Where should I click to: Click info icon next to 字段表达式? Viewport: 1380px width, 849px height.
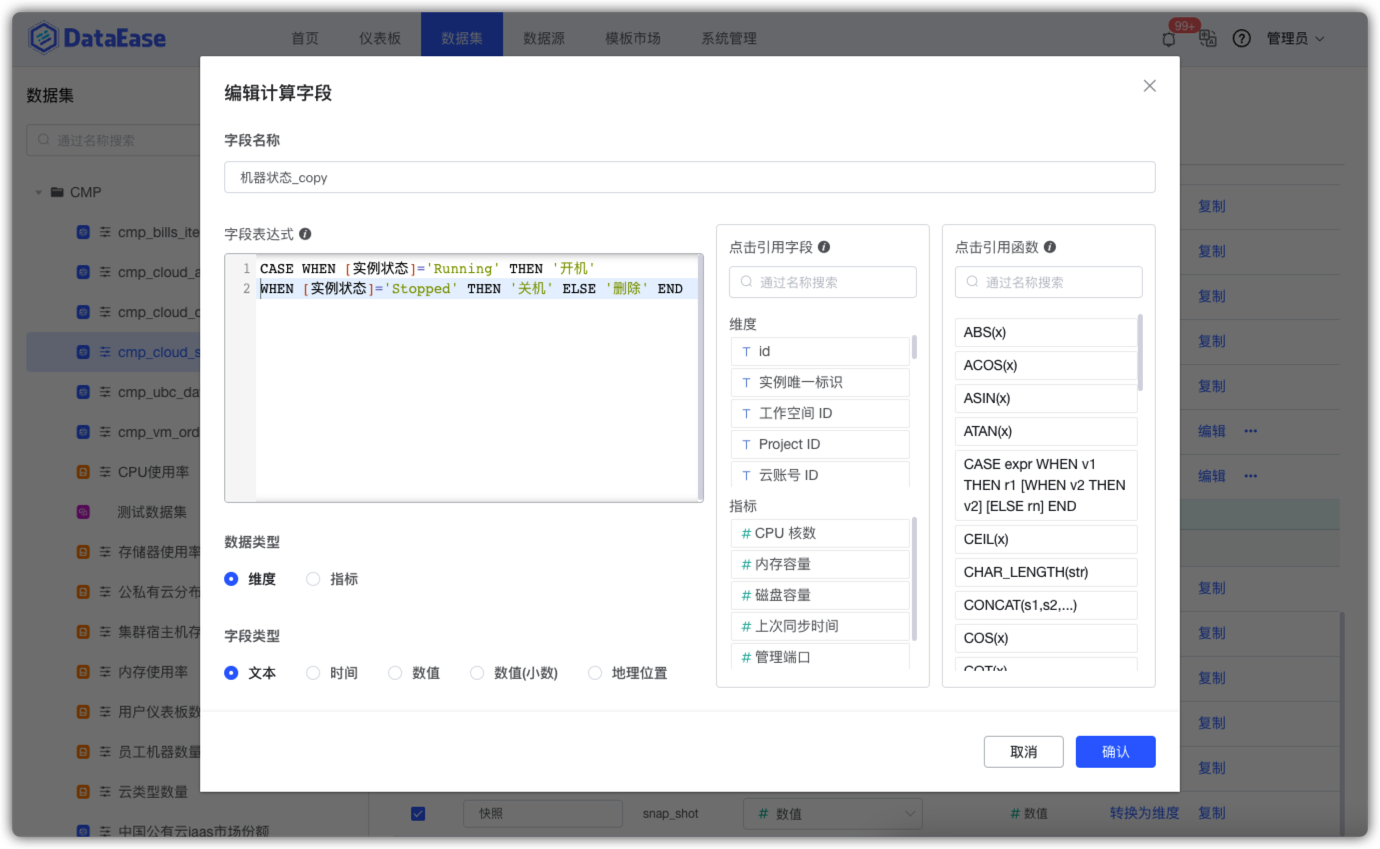point(305,234)
